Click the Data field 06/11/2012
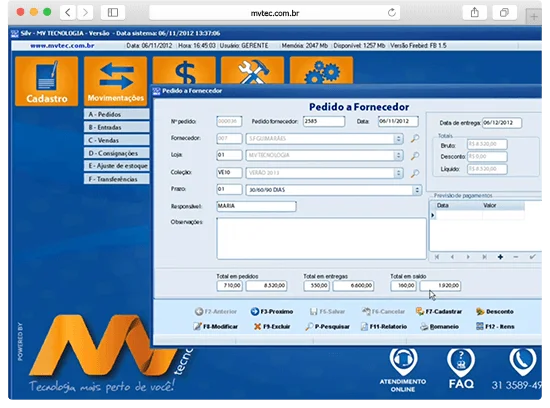 coord(398,121)
